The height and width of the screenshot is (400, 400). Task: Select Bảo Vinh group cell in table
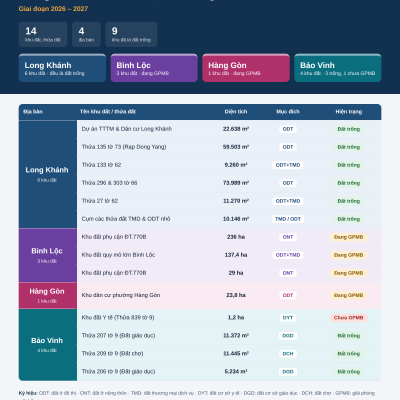pos(48,345)
